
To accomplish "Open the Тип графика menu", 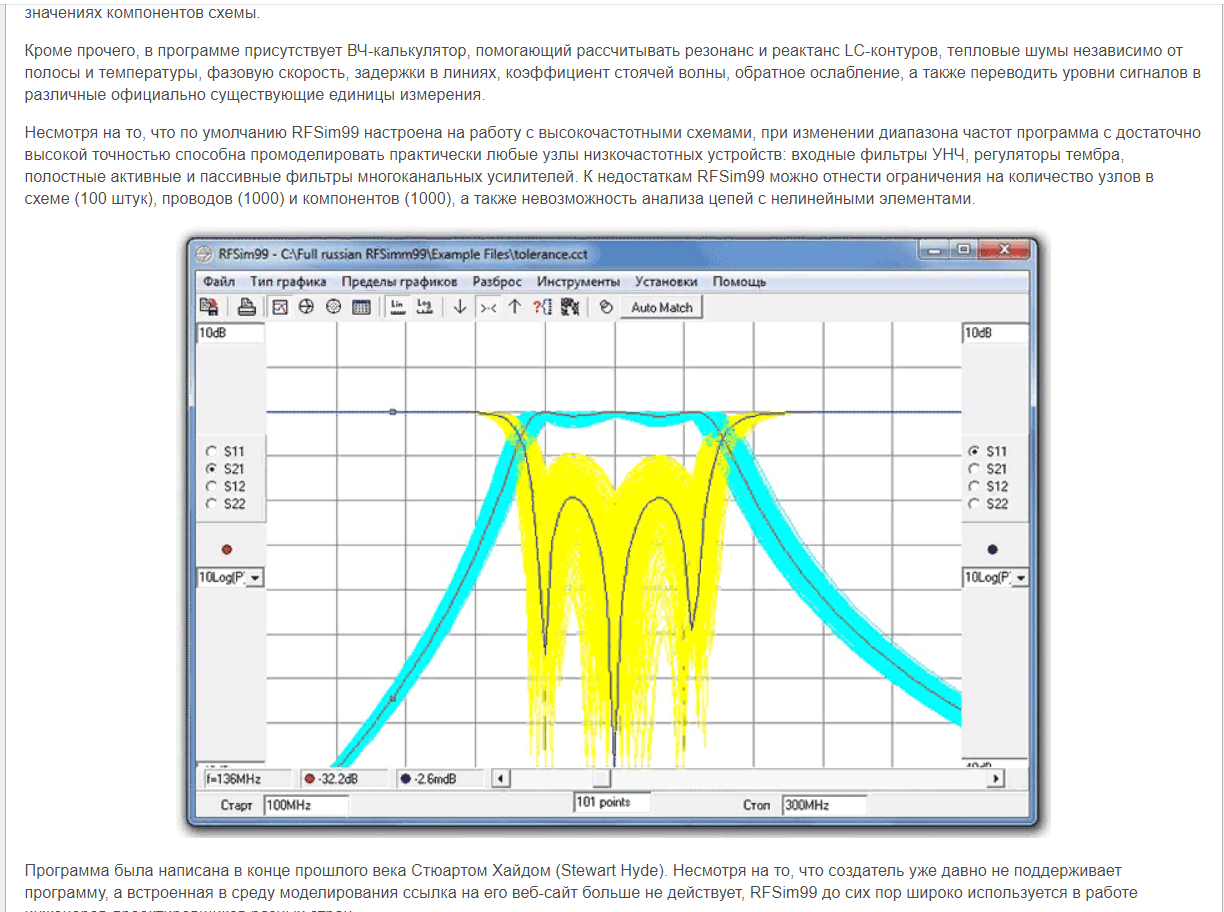I will click(x=288, y=282).
